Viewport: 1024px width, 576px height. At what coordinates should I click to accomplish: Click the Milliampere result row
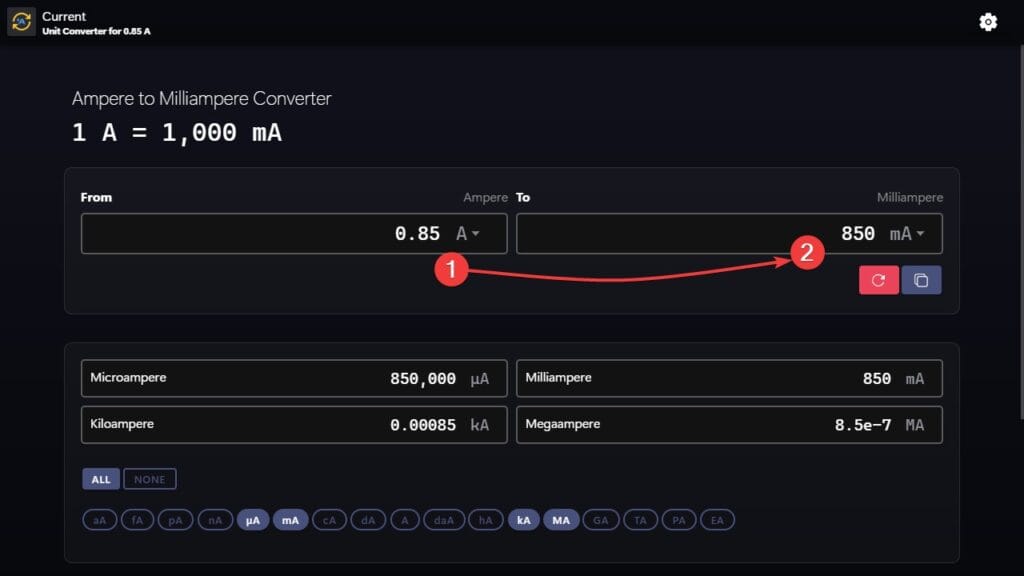point(729,378)
